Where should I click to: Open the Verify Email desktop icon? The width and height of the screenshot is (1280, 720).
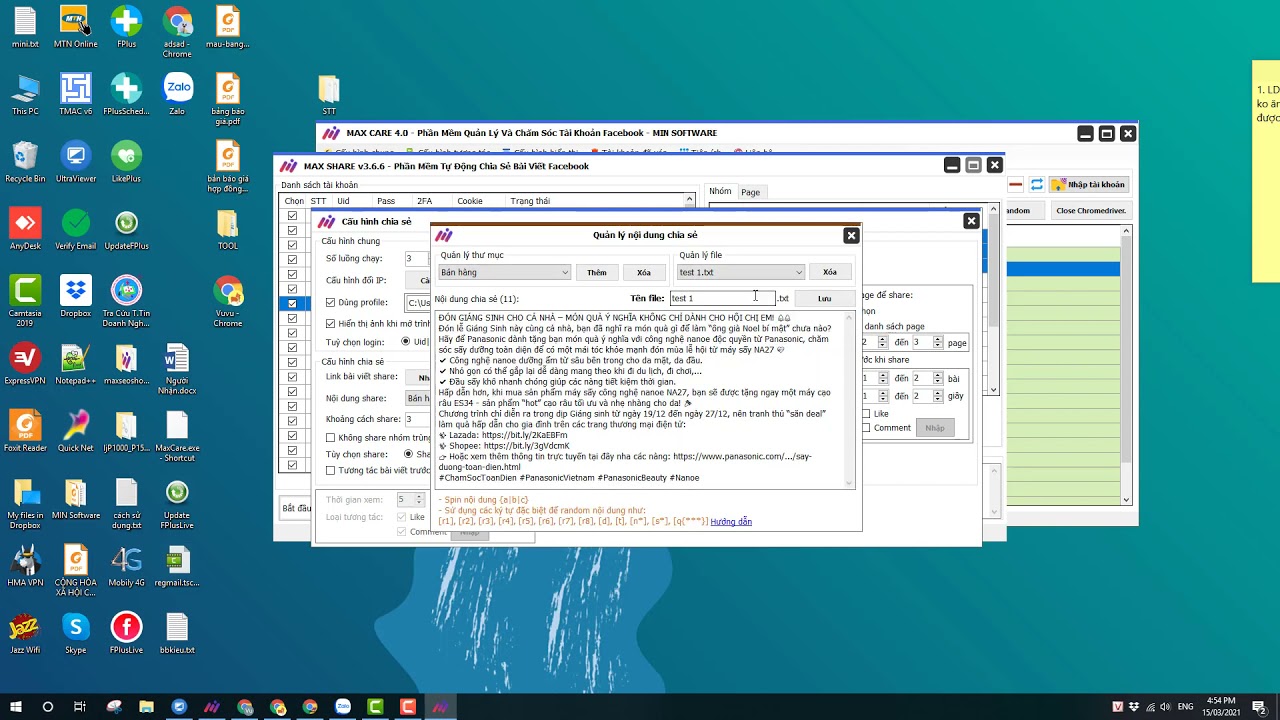75,228
